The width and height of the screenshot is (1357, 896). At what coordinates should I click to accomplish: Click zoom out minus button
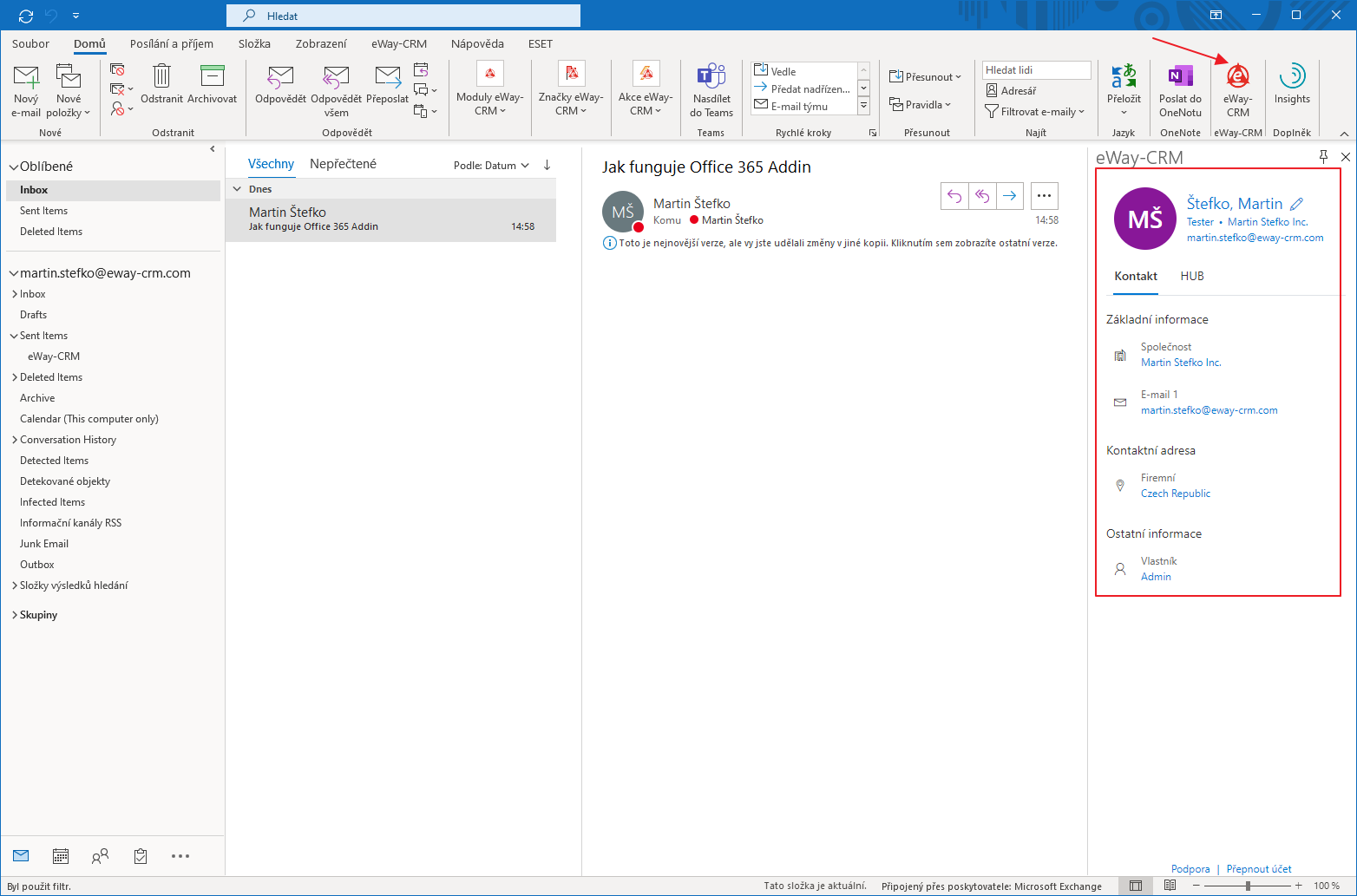1197,886
